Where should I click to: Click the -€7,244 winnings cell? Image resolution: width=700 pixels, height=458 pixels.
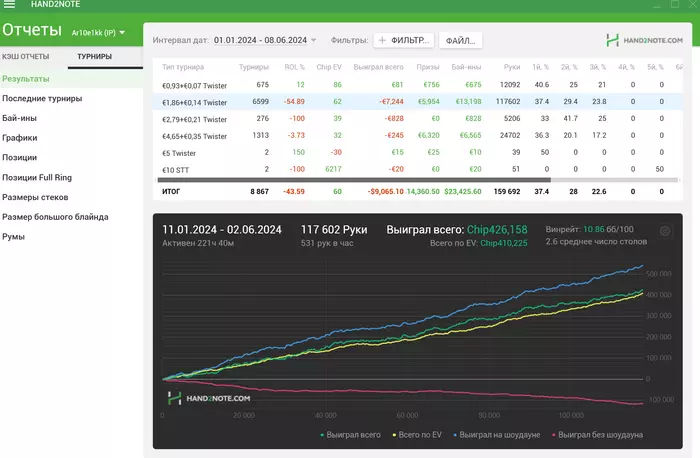pos(391,102)
